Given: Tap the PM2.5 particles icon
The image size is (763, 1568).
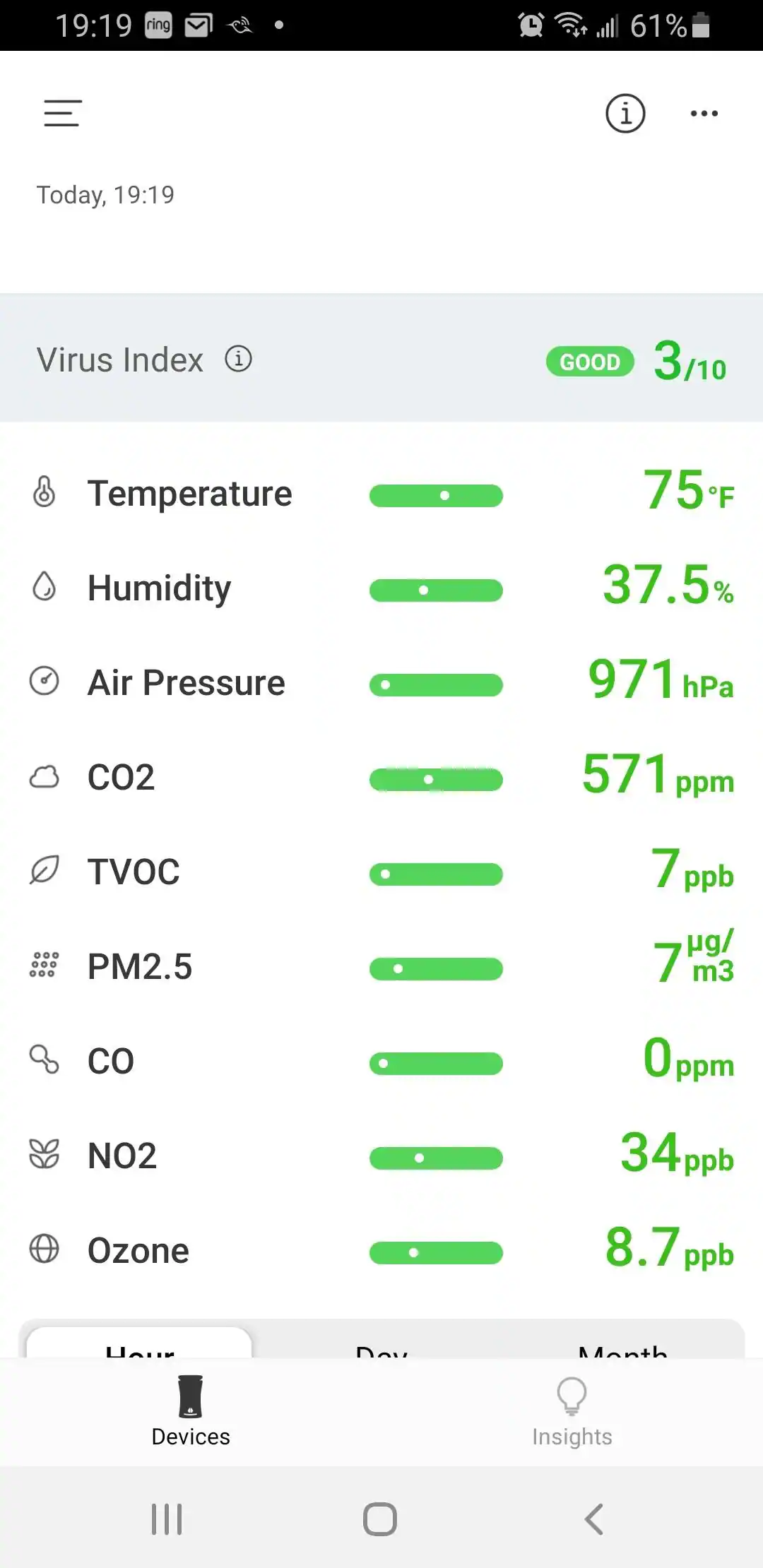Looking at the screenshot, I should [x=44, y=965].
